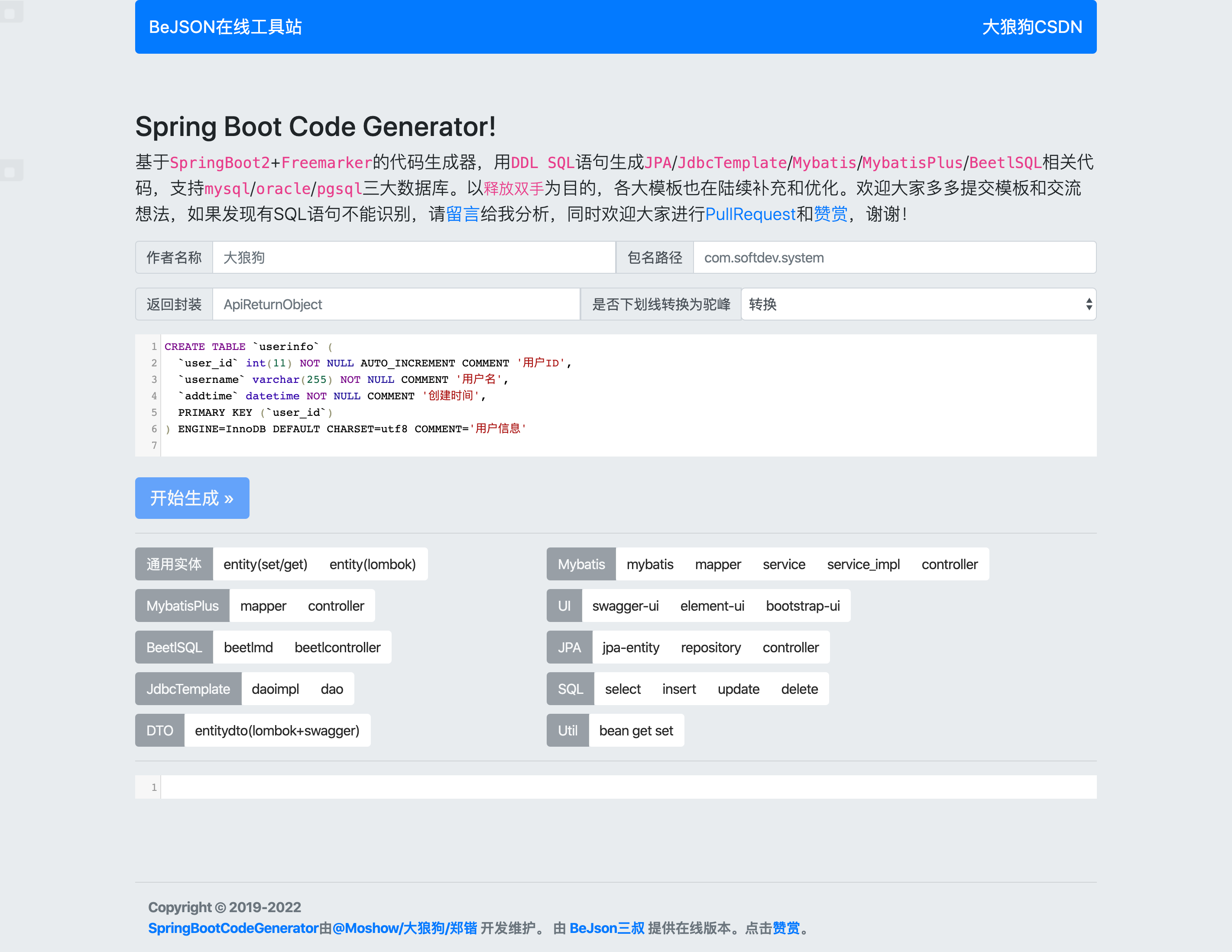Select the JdbcTemplate daoimpl option
This screenshot has width=1232, height=952.
pos(275,689)
